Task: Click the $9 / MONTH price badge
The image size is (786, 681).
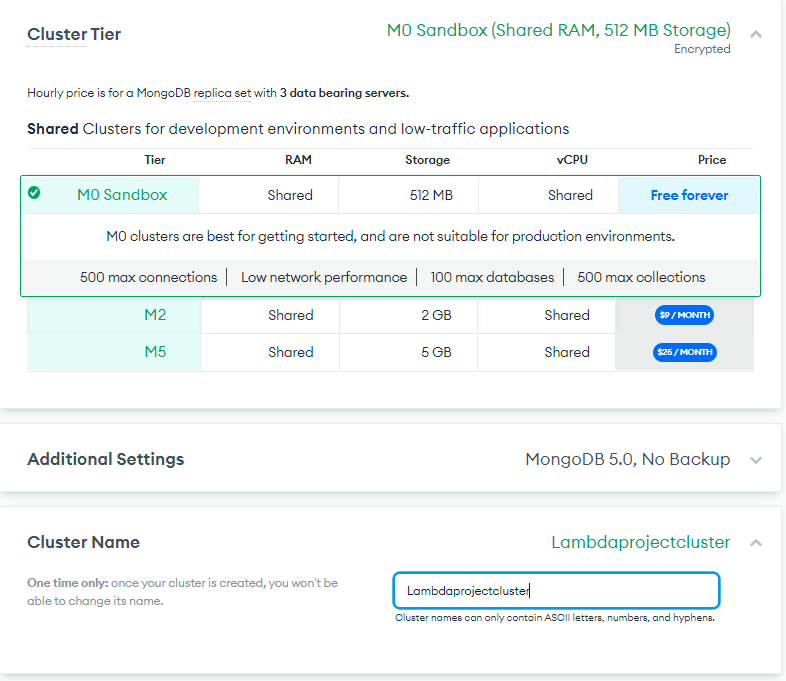Action: pyautogui.click(x=684, y=315)
